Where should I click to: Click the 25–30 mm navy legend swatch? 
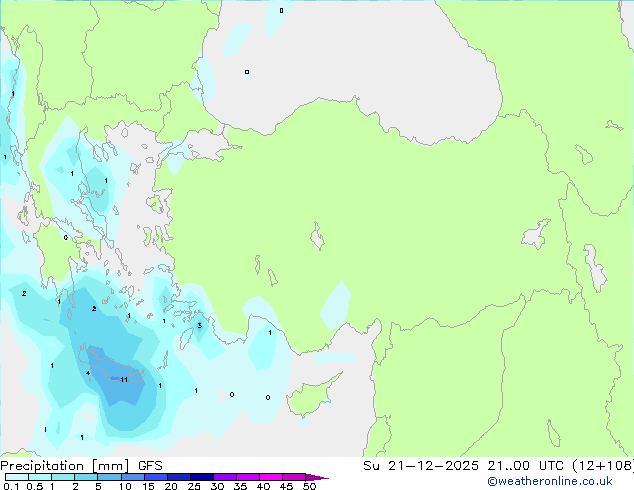202,477
